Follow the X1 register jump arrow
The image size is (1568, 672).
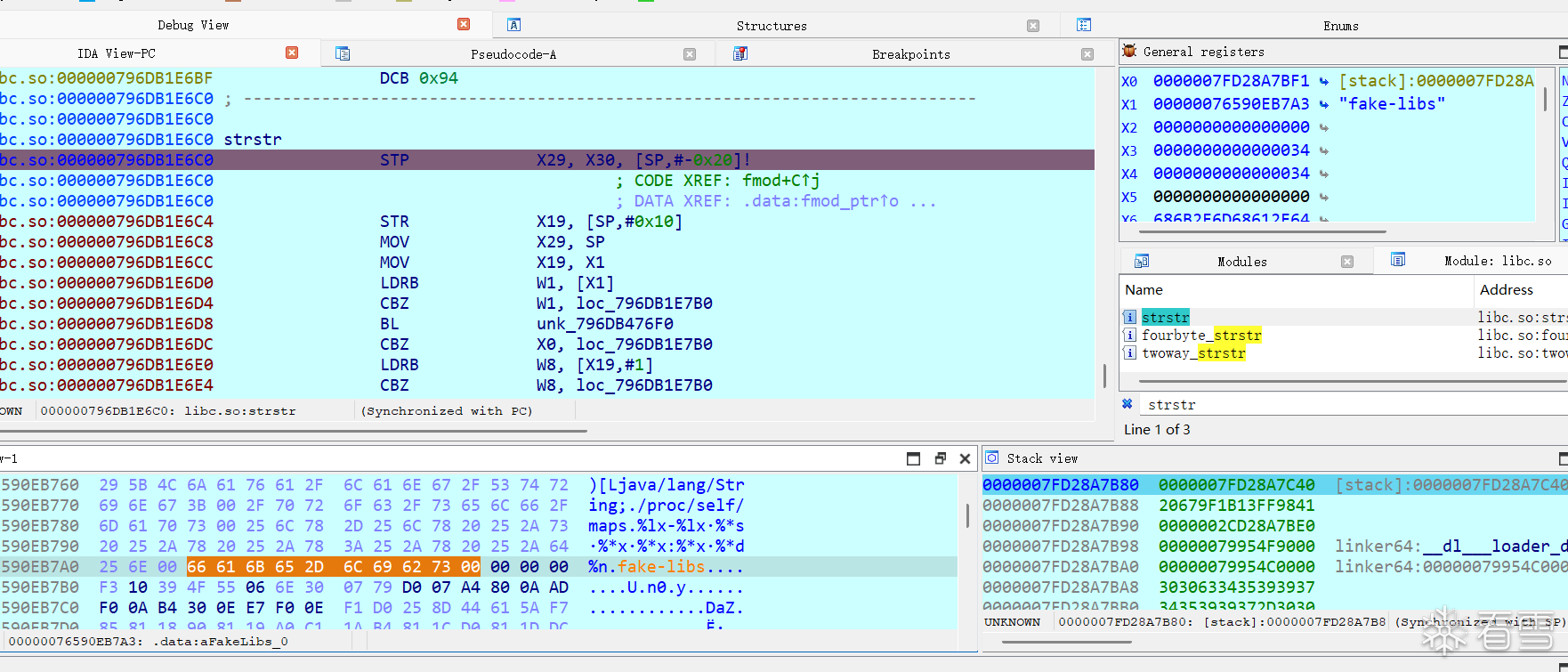coord(1324,104)
